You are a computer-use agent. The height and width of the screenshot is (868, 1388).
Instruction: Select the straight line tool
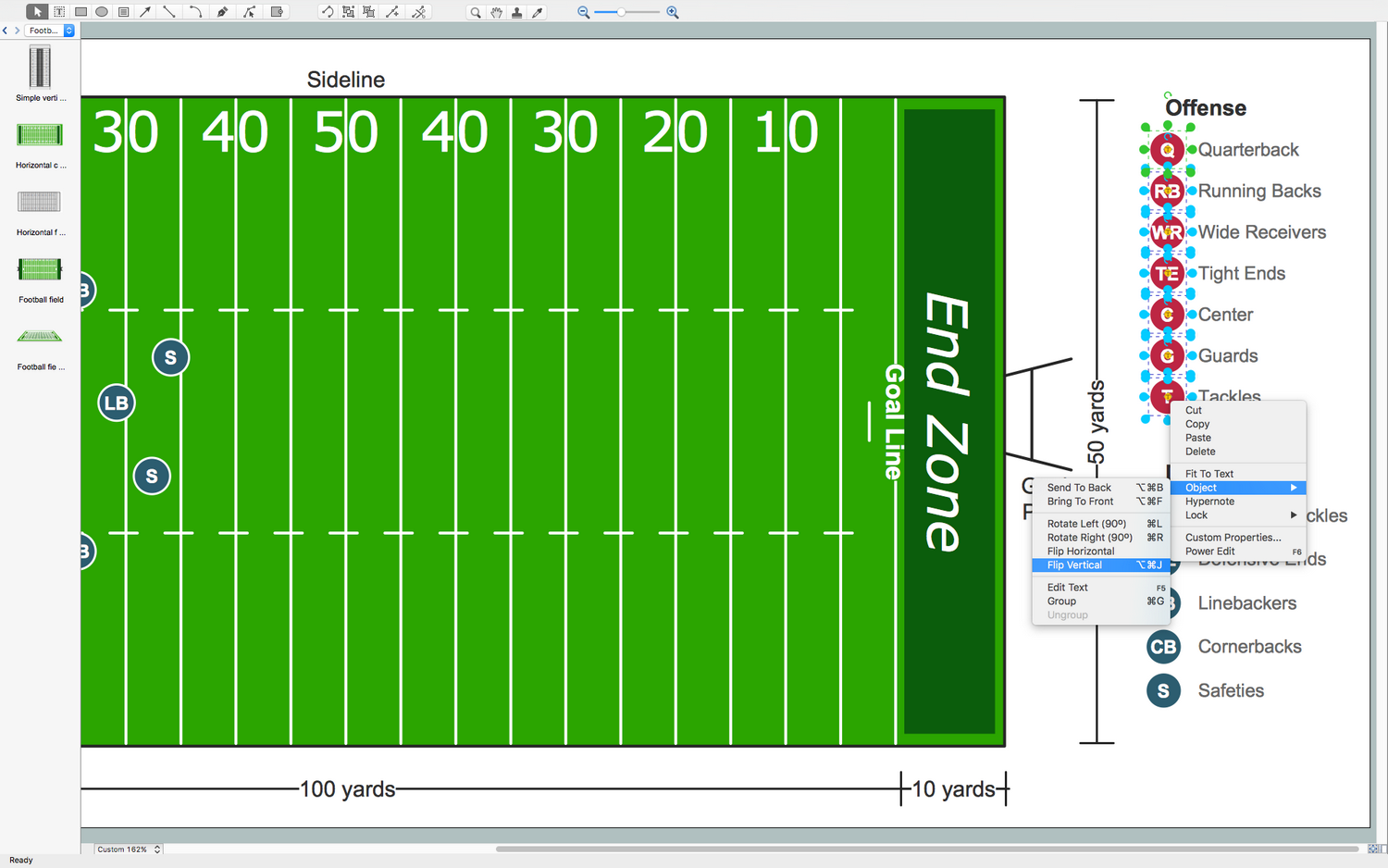(x=169, y=12)
